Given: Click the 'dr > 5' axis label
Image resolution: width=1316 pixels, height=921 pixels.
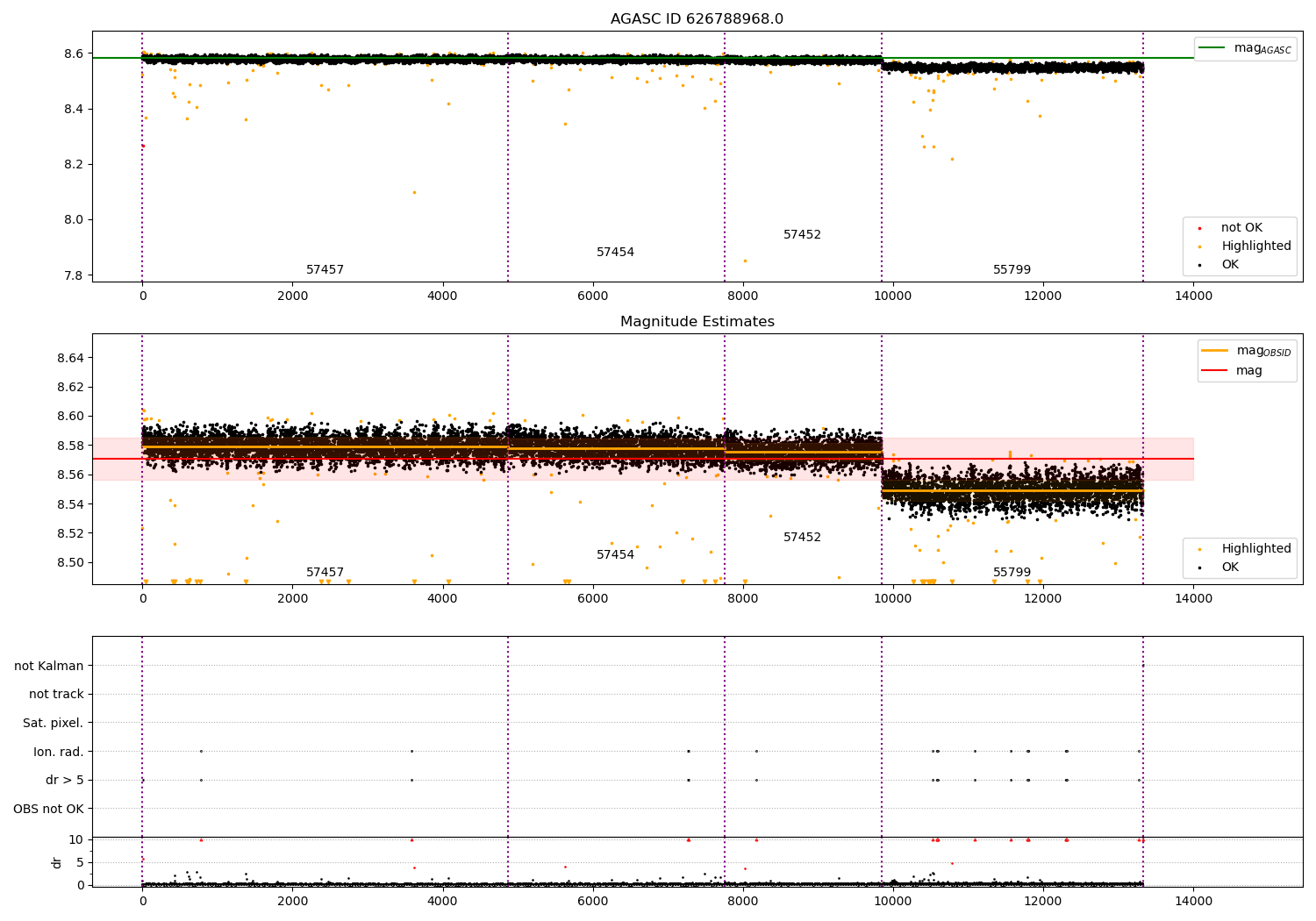Looking at the screenshot, I should pyautogui.click(x=65, y=781).
